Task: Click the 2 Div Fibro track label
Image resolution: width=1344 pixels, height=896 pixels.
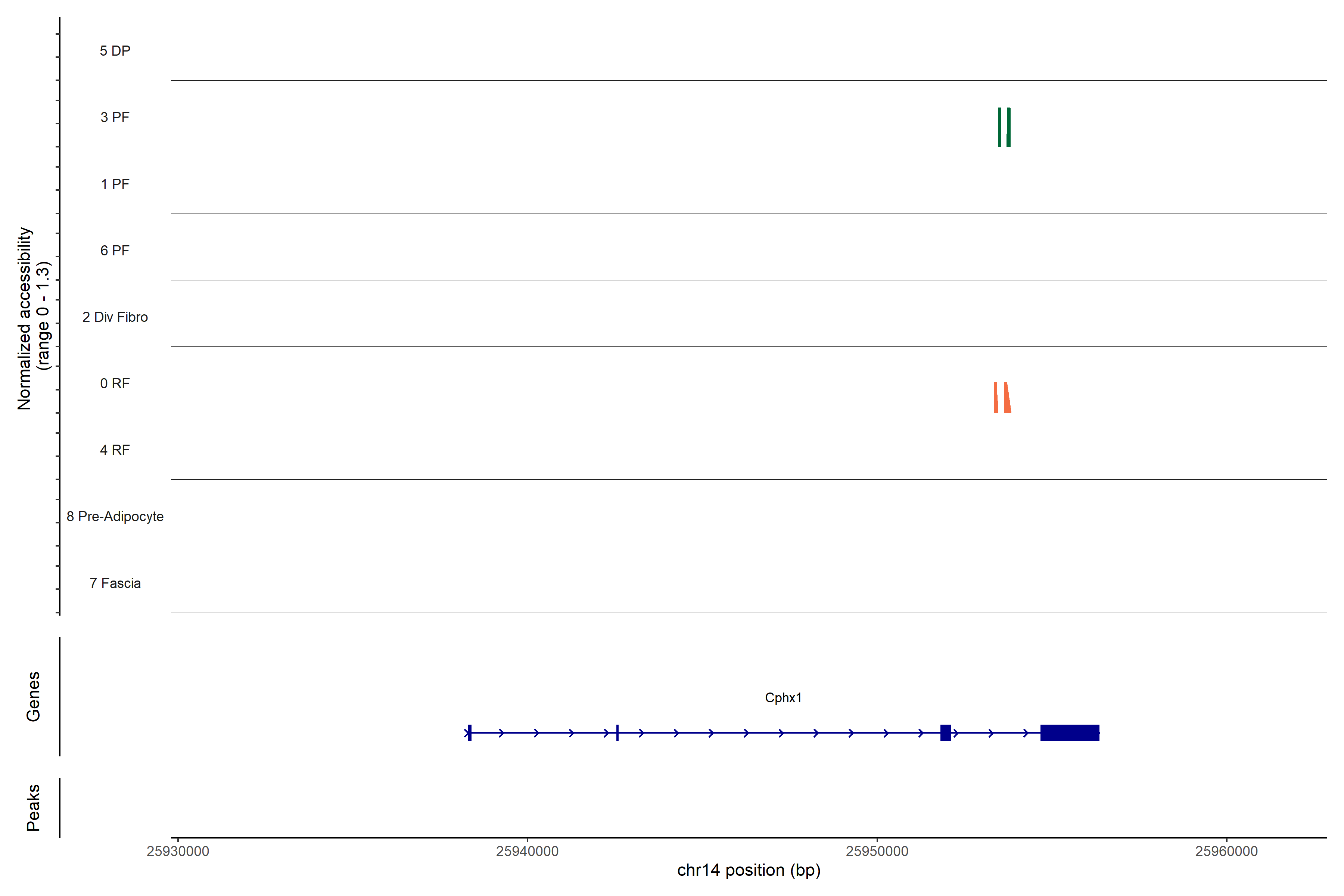Action: 115,317
